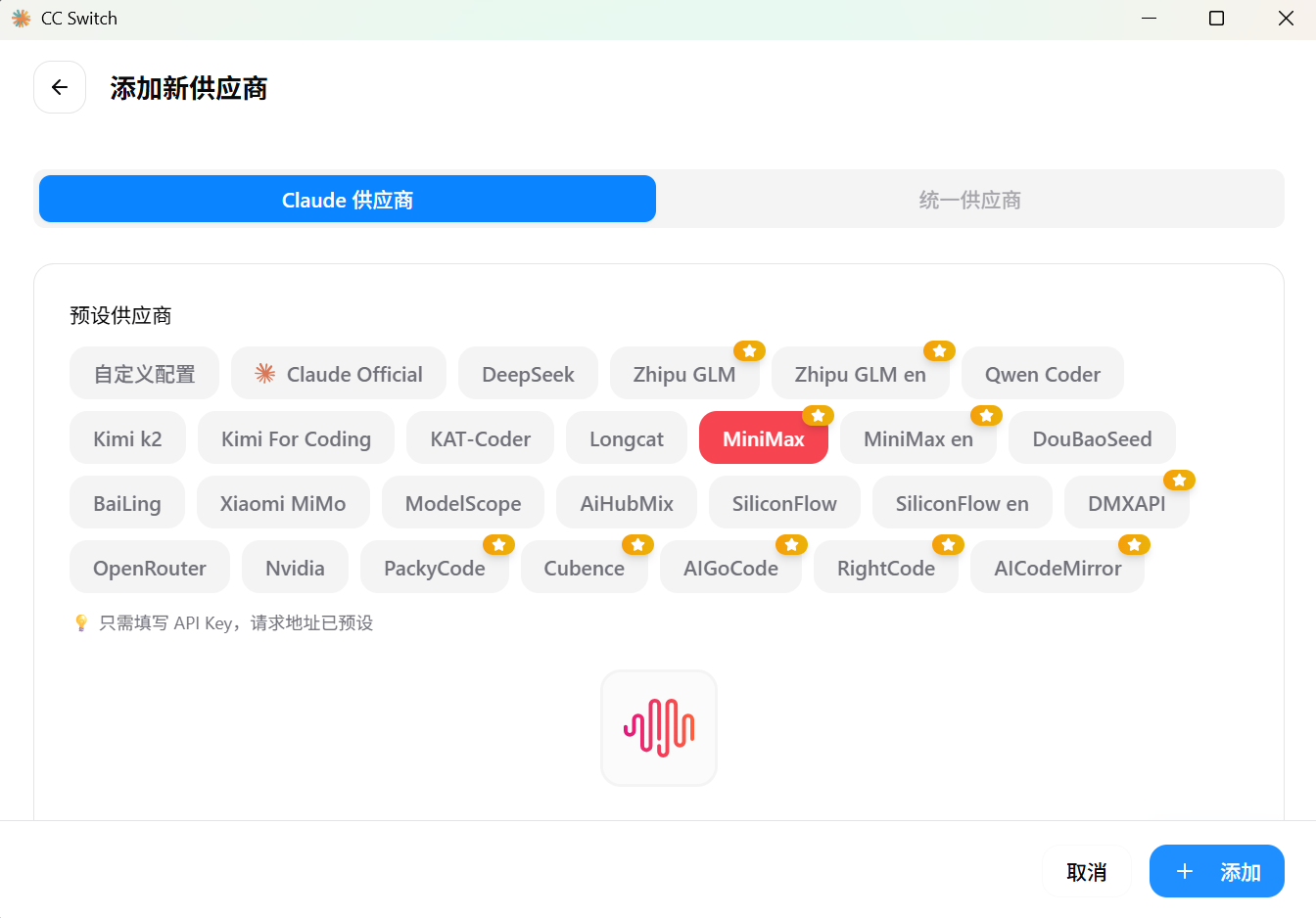The image size is (1316, 918).
Task: Select the Nvidia preset
Action: 295,567
